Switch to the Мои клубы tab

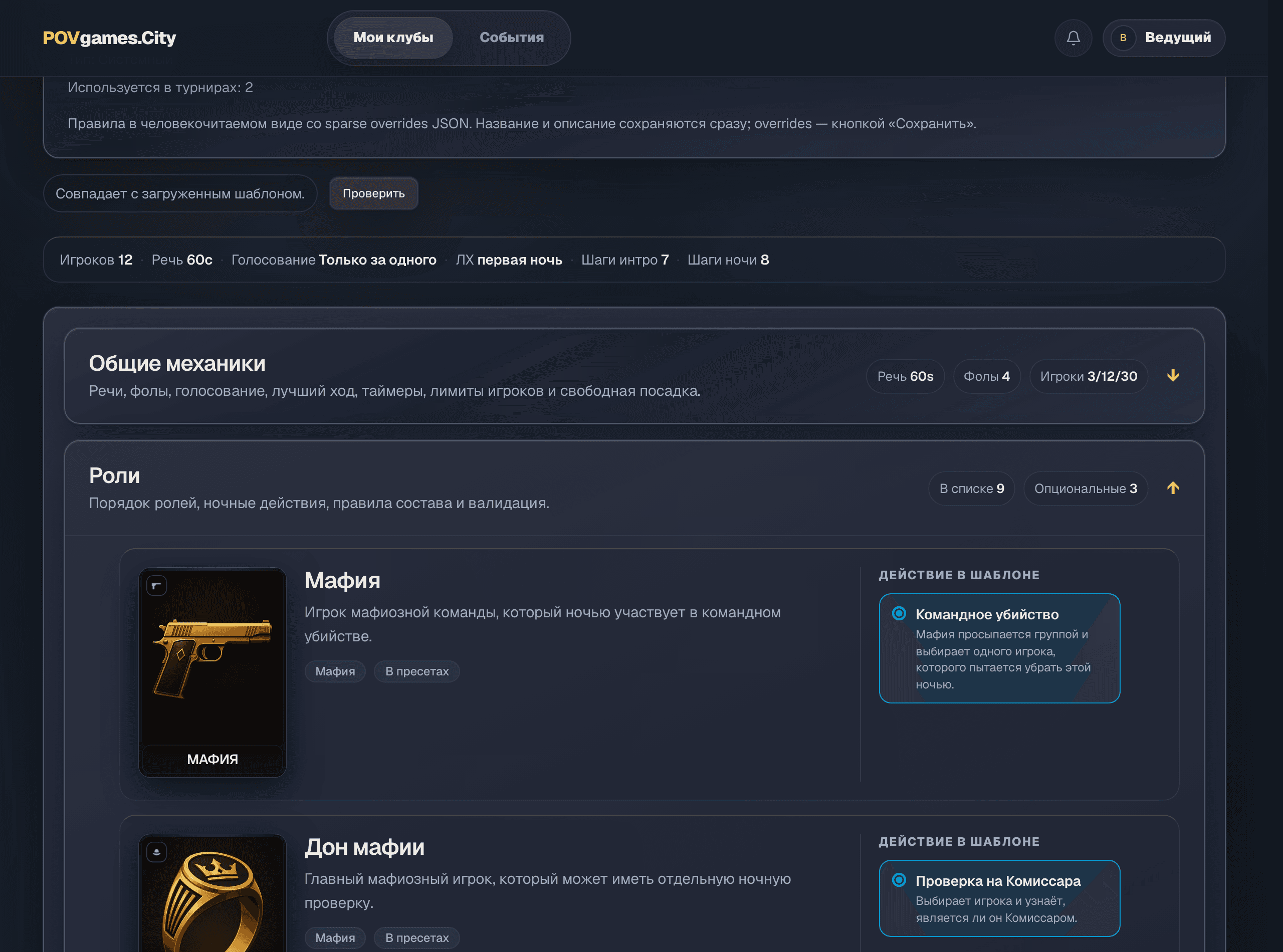(x=393, y=38)
